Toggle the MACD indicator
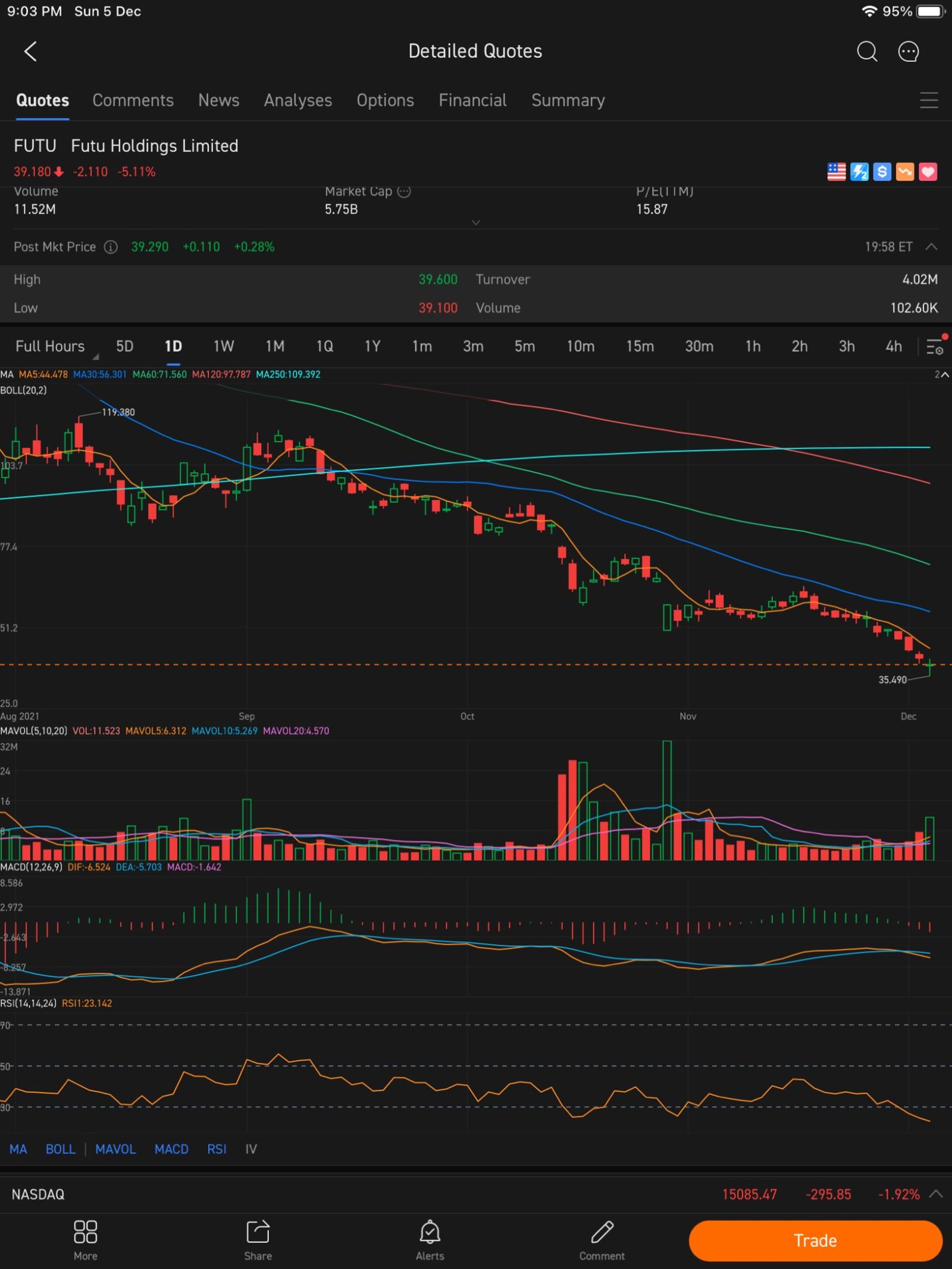This screenshot has height=1269, width=952. [x=171, y=1149]
